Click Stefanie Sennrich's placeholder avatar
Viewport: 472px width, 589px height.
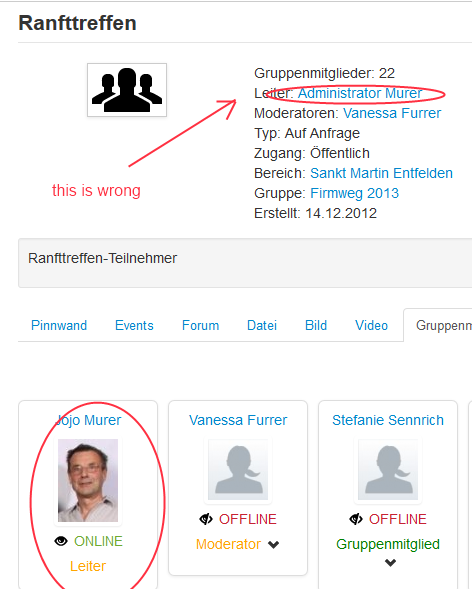pyautogui.click(x=388, y=470)
